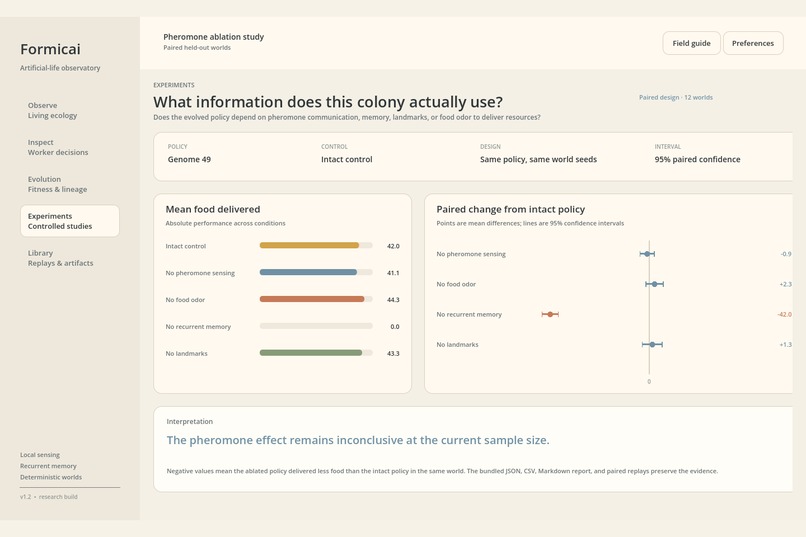The width and height of the screenshot is (806, 537).
Task: Click 'Local sensing' in sidebar footer
Action: 40,455
